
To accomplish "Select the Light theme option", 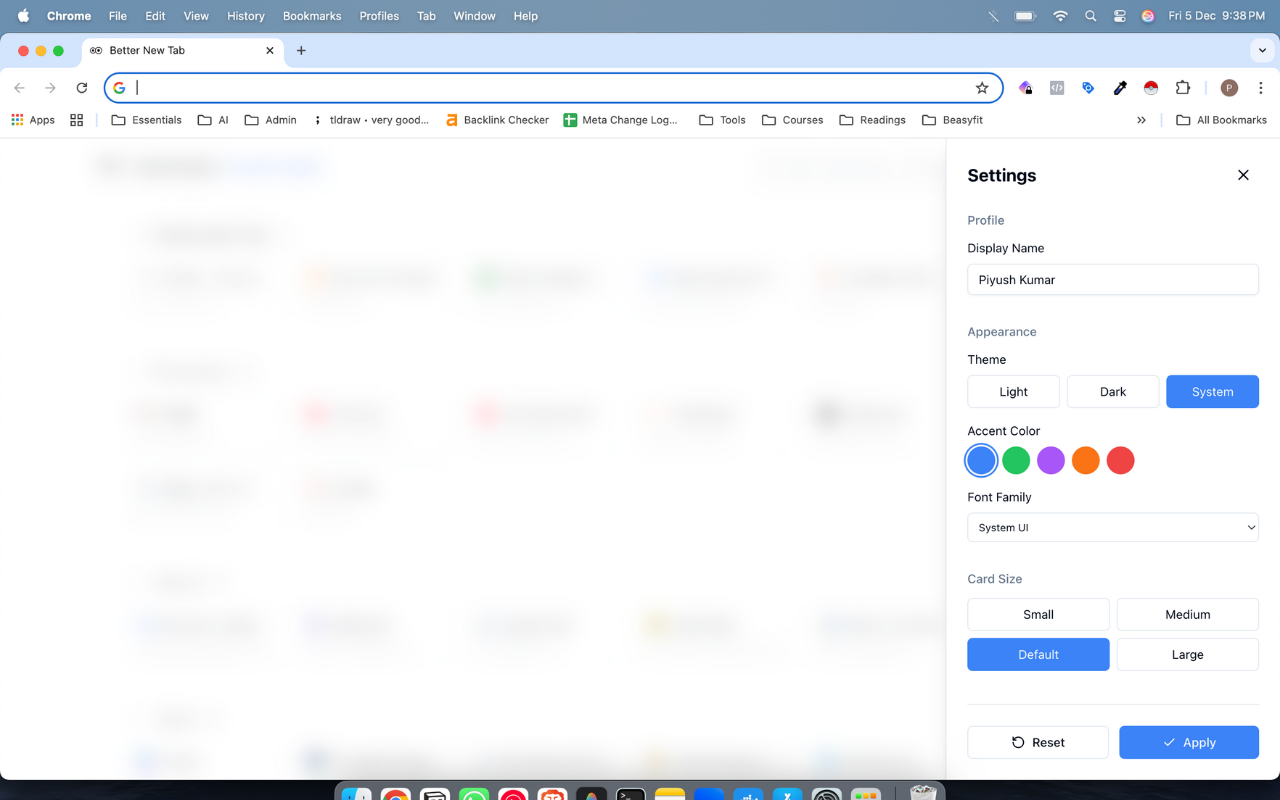I will coord(1013,391).
